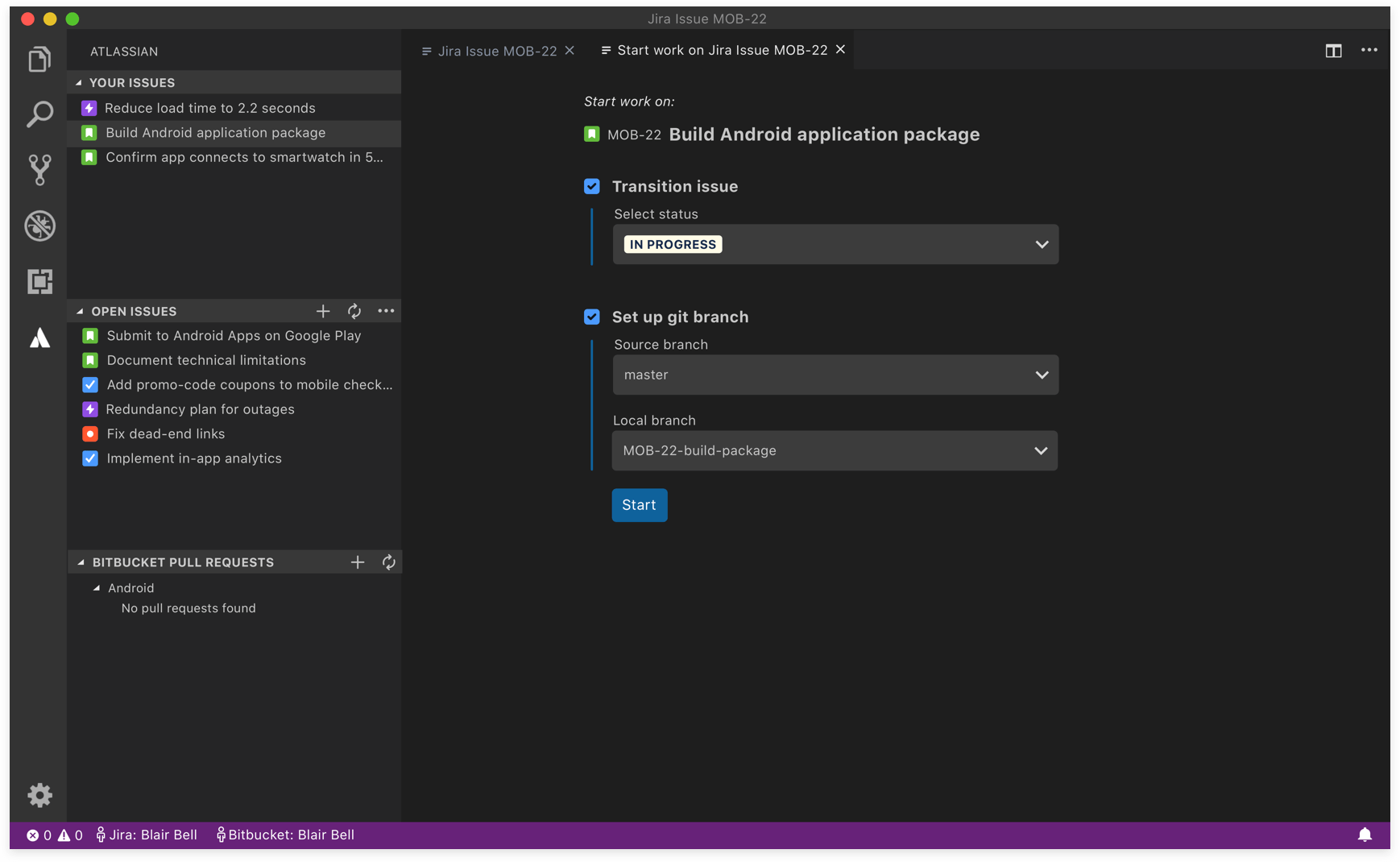Refresh the Bitbucket Pull Requests section
The image size is (1400, 862).
(x=389, y=562)
